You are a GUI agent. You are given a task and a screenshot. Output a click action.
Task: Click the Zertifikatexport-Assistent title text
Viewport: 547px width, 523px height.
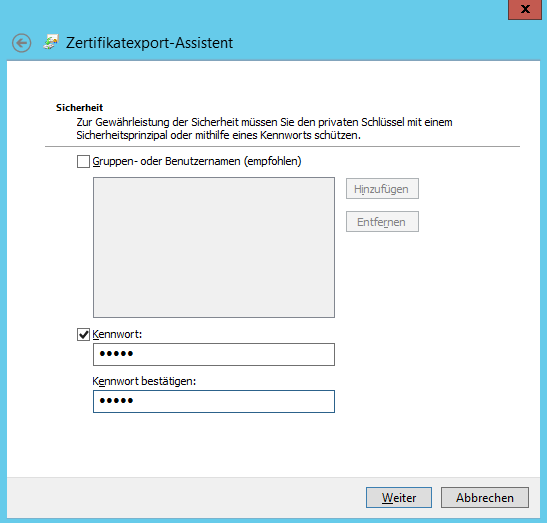click(x=149, y=43)
